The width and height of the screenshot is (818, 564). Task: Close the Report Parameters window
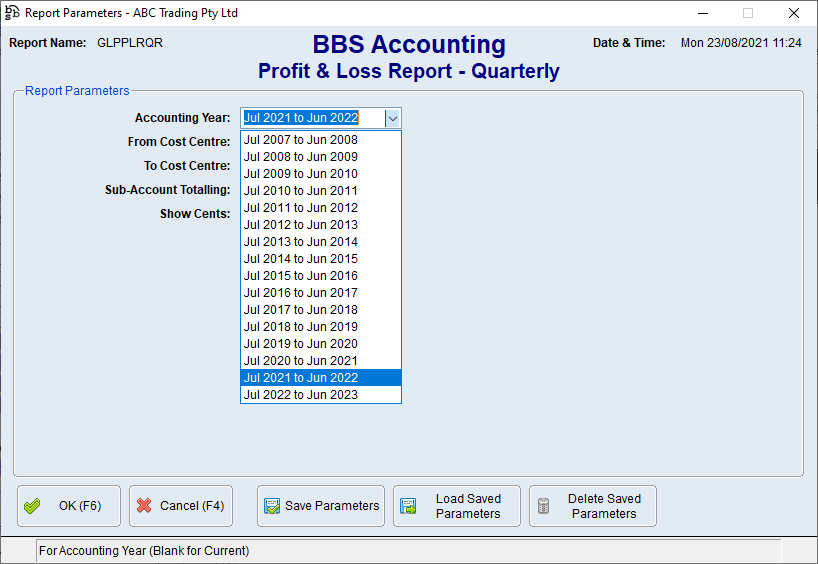coord(793,13)
